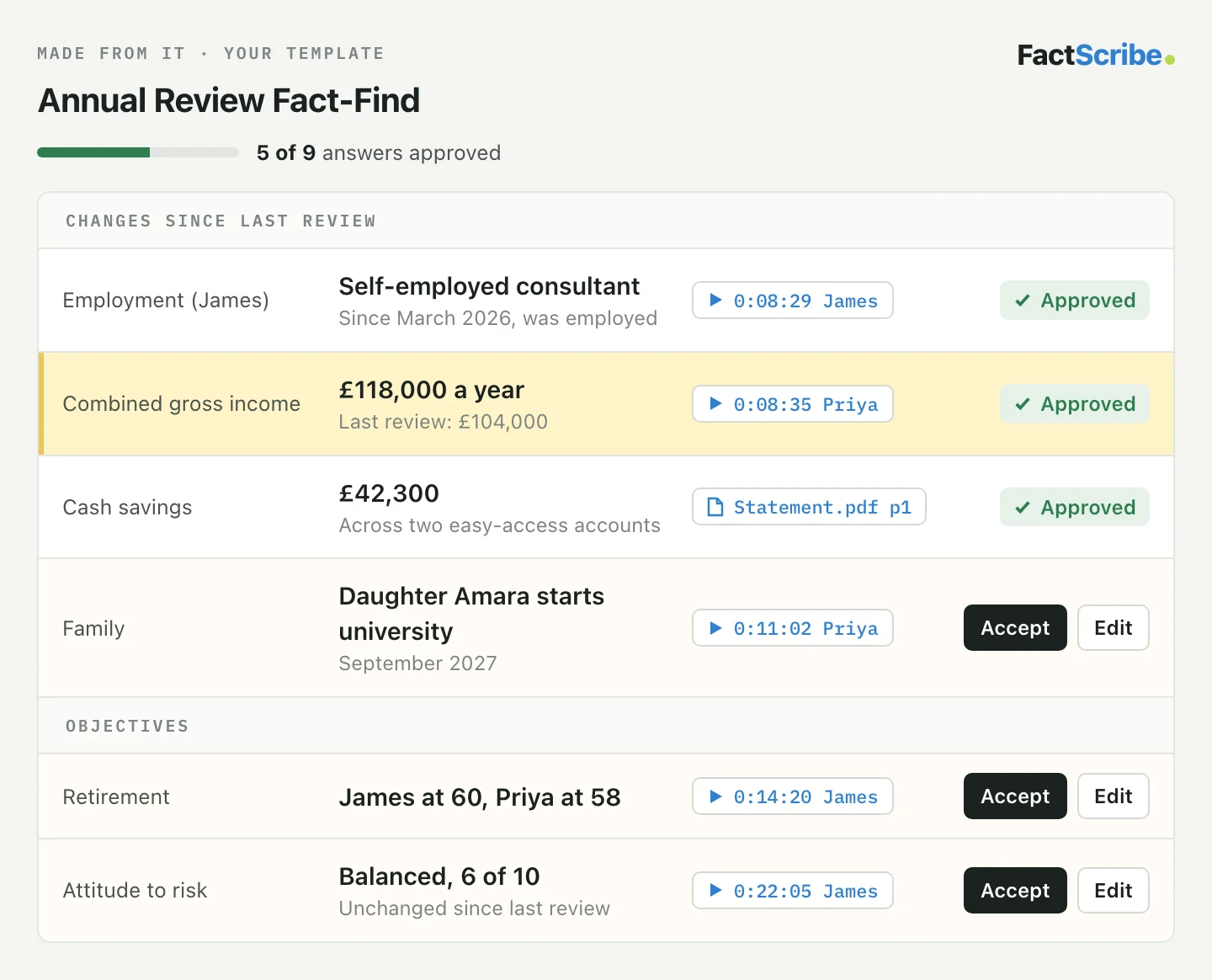Click the 'Made from it · Your template' label

click(210, 53)
